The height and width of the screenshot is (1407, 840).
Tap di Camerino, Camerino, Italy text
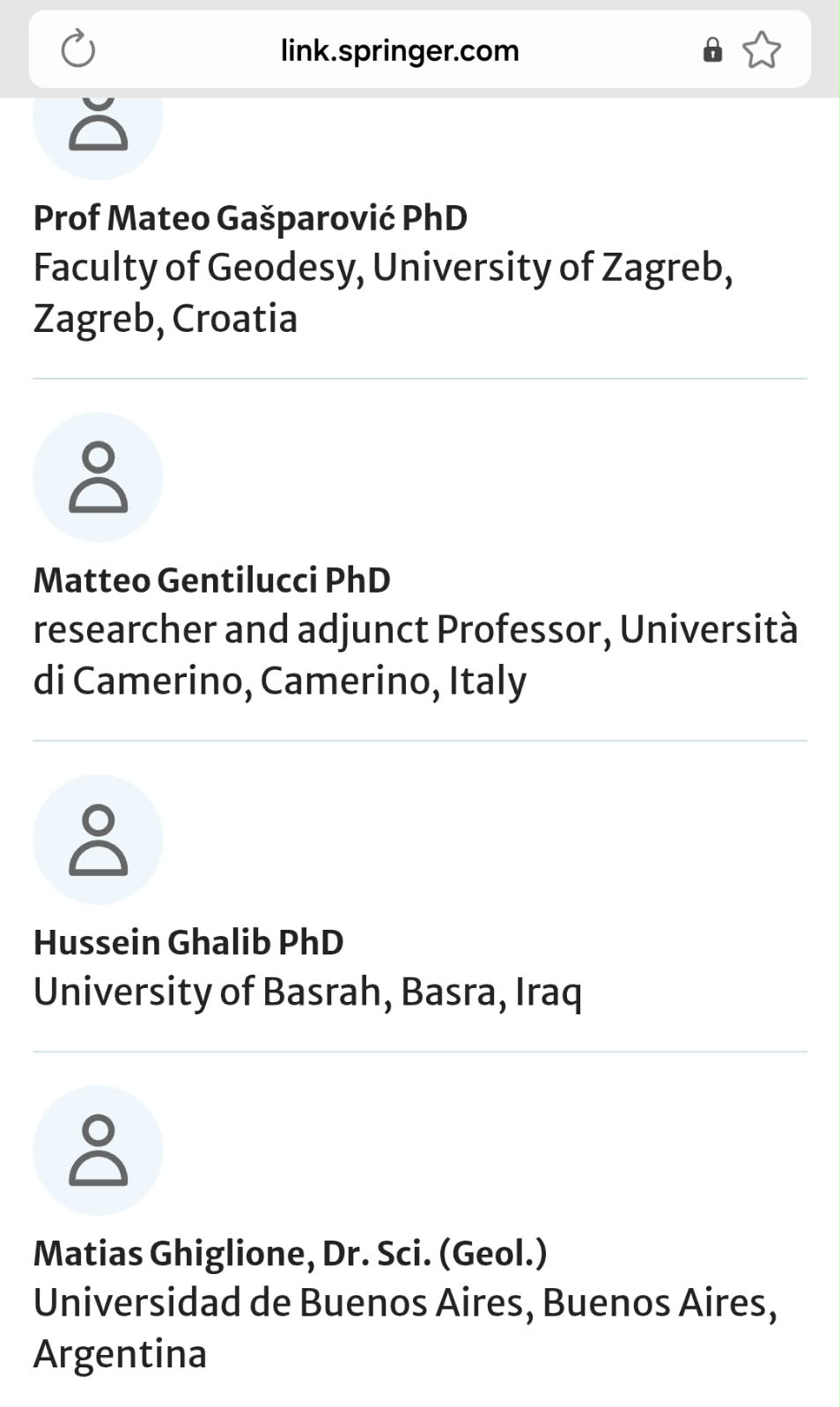(280, 681)
